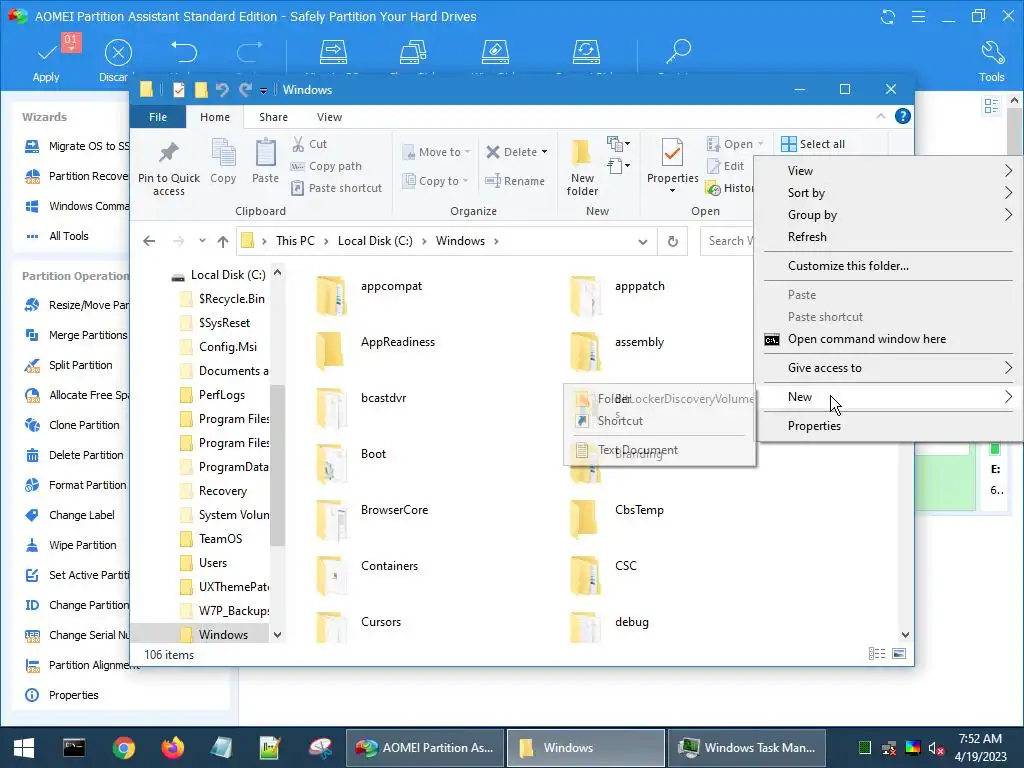
Task: Open the Copy to dropdown
Action: coord(436,181)
